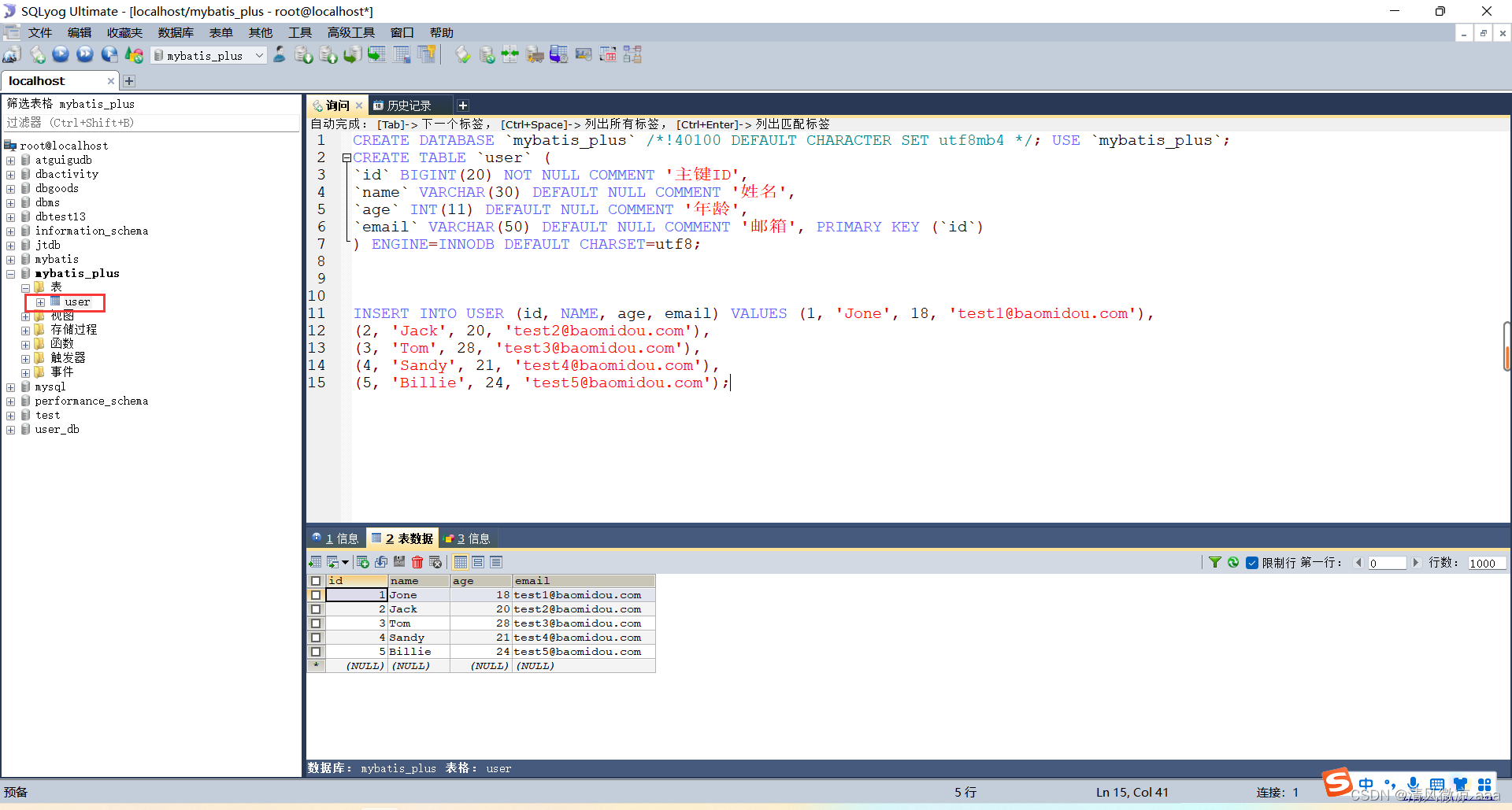The height and width of the screenshot is (810, 1512).
Task: Click the query formatter icon in toolbar
Action: point(462,54)
